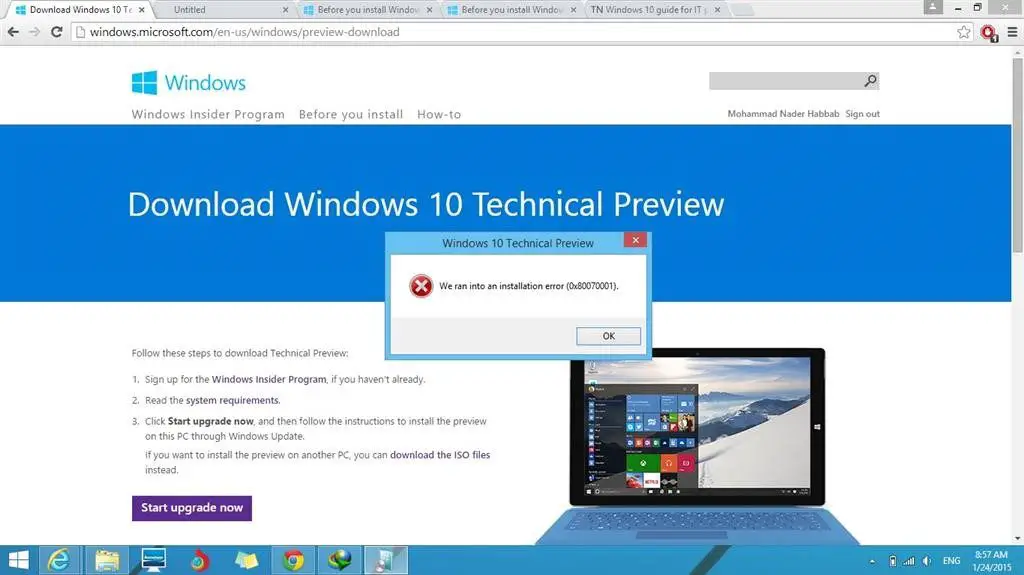Open the Windows Start button
The image size is (1024, 575).
tap(18, 560)
